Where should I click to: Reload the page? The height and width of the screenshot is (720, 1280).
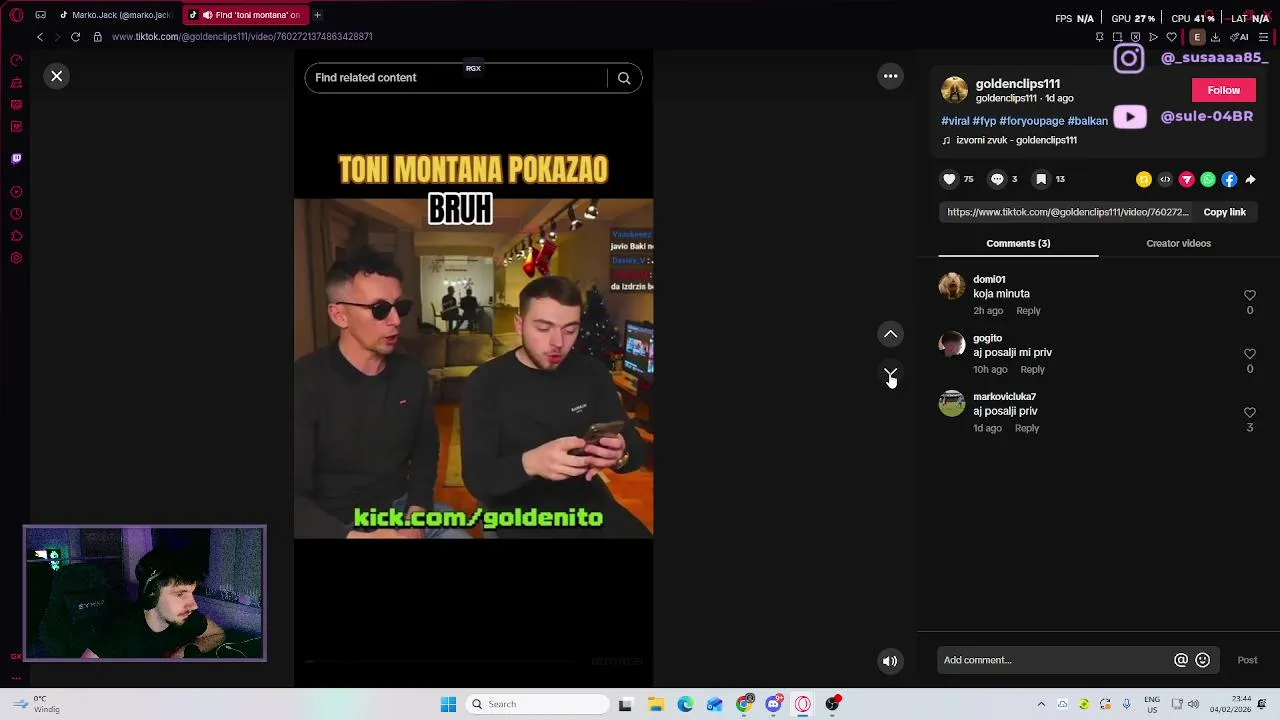[x=75, y=37]
